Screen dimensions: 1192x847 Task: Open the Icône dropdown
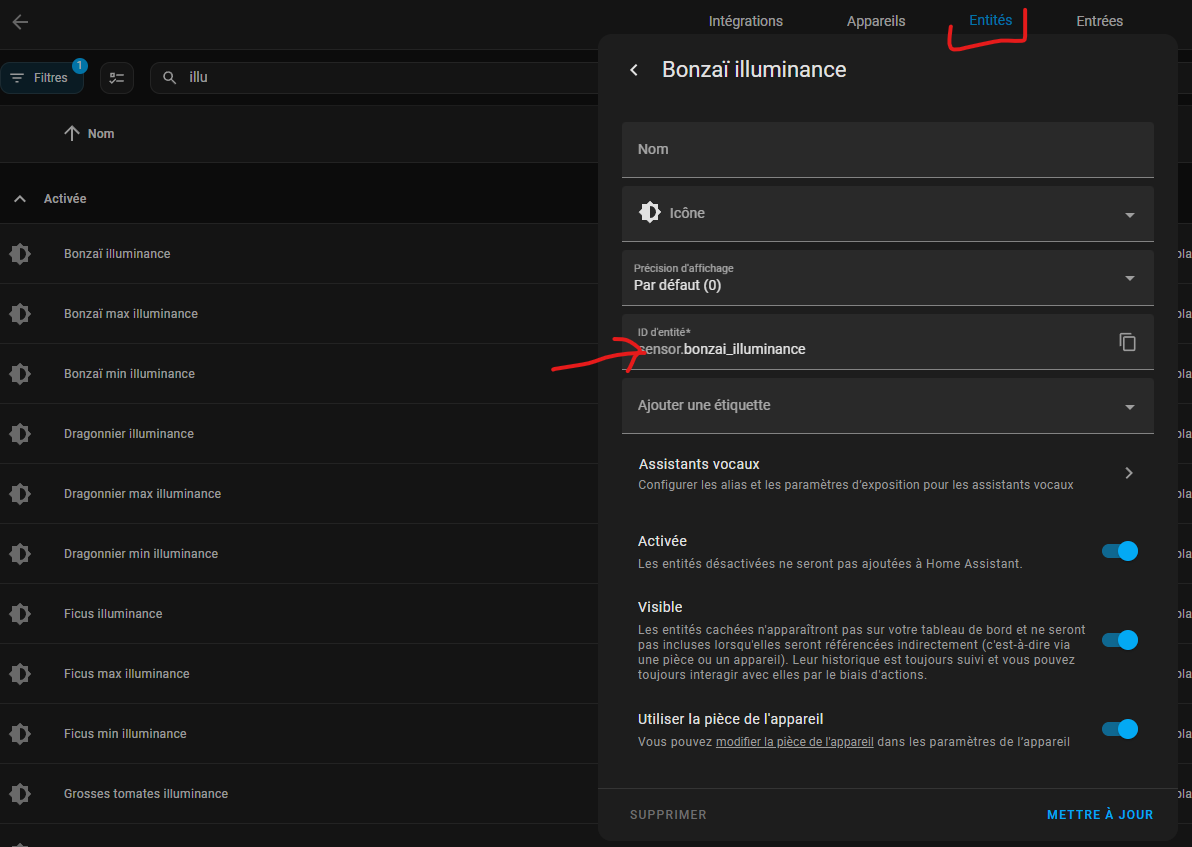887,214
